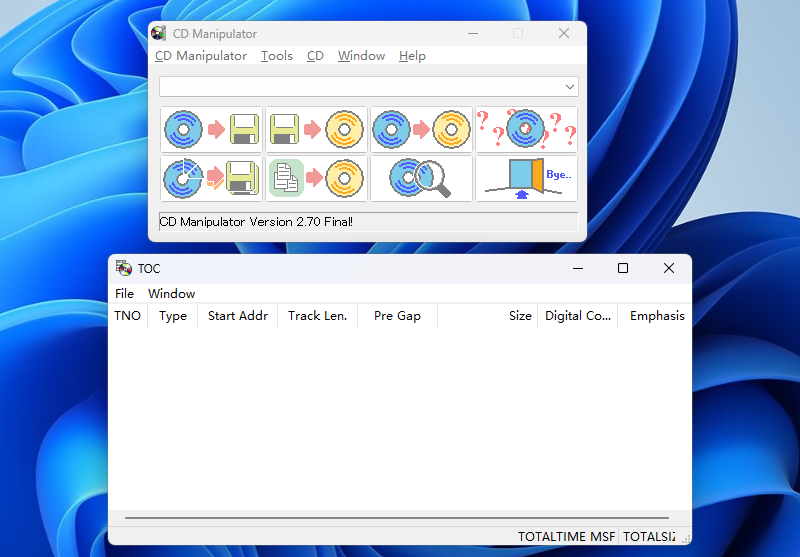Click the TNO column header
Screen dimensions: 800x557
click(128, 316)
